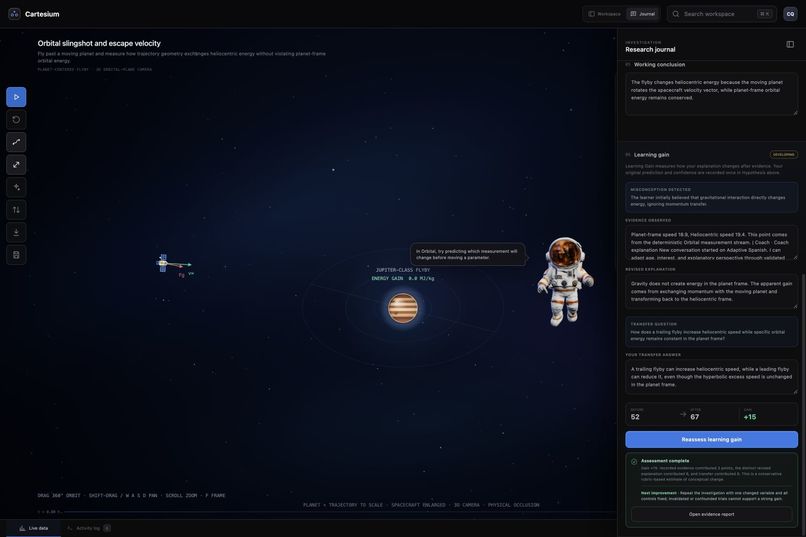Click the after score 67
This screenshot has width=806, height=537.
[x=694, y=417]
